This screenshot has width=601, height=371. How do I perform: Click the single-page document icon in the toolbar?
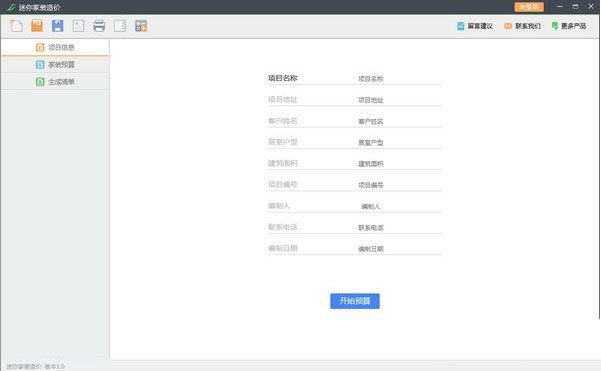(78, 26)
